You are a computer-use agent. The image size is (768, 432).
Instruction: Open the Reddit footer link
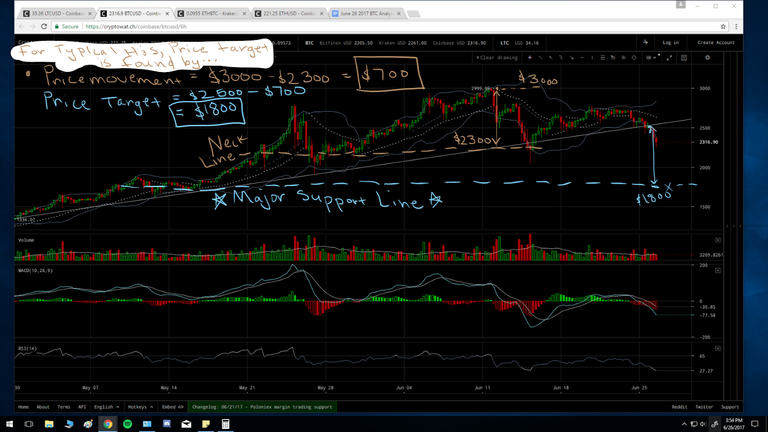click(x=679, y=407)
